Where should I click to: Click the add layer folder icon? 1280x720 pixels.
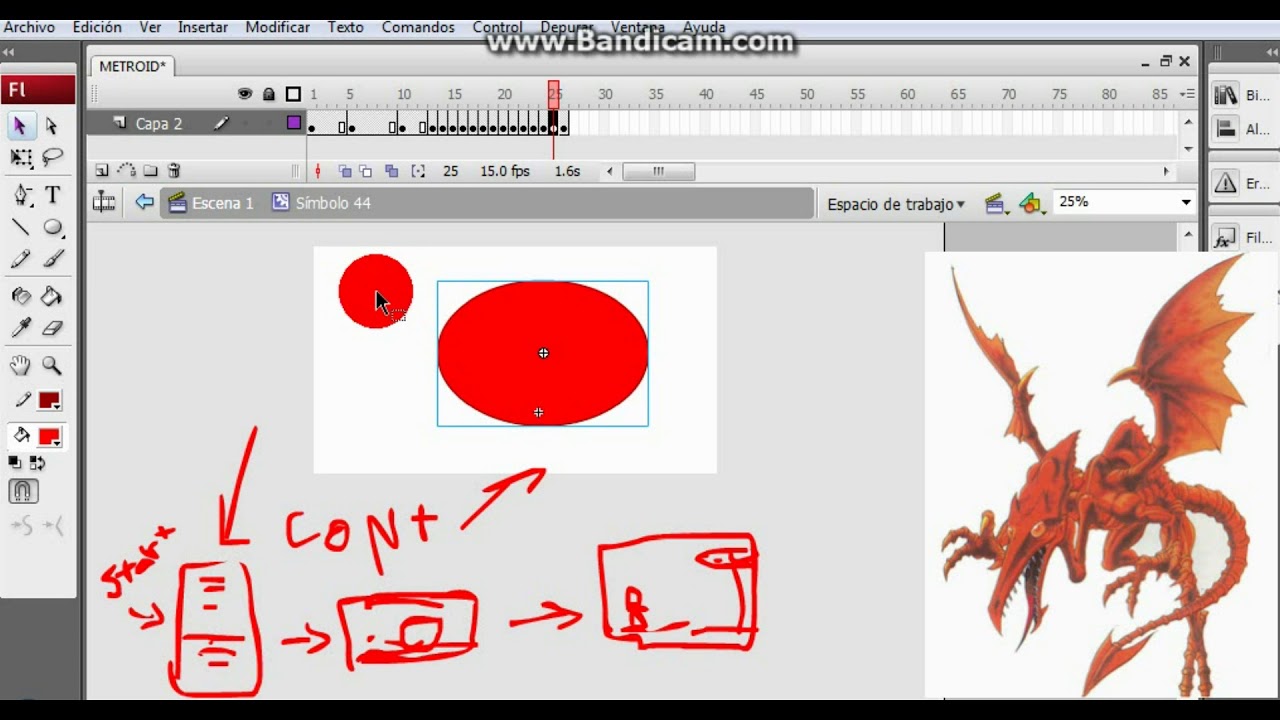(x=150, y=171)
